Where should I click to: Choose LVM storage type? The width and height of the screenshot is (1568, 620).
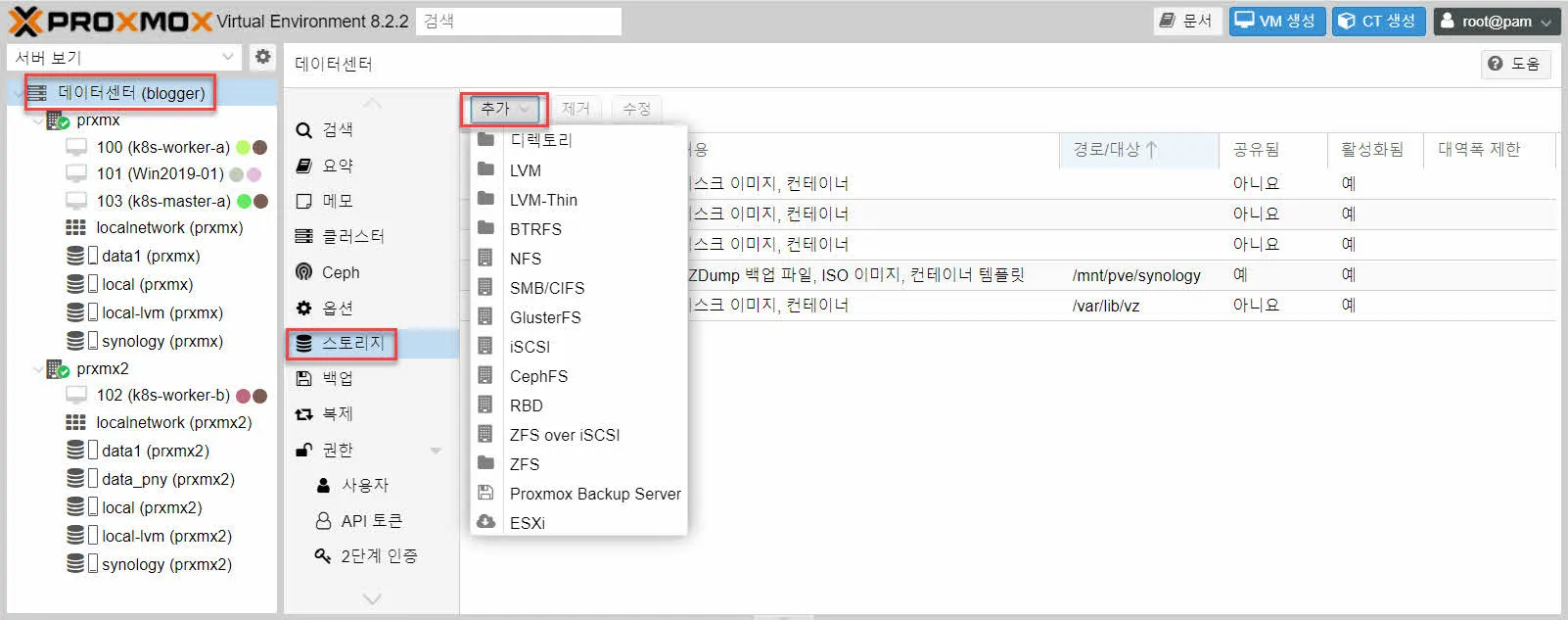pyautogui.click(x=578, y=170)
